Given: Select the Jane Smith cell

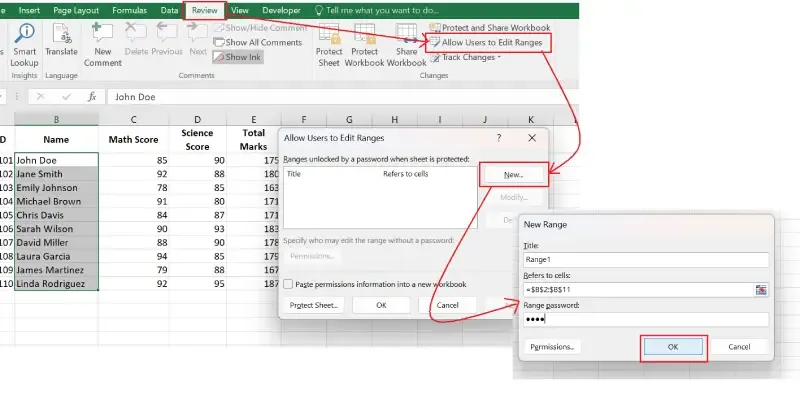Looking at the screenshot, I should (56, 174).
